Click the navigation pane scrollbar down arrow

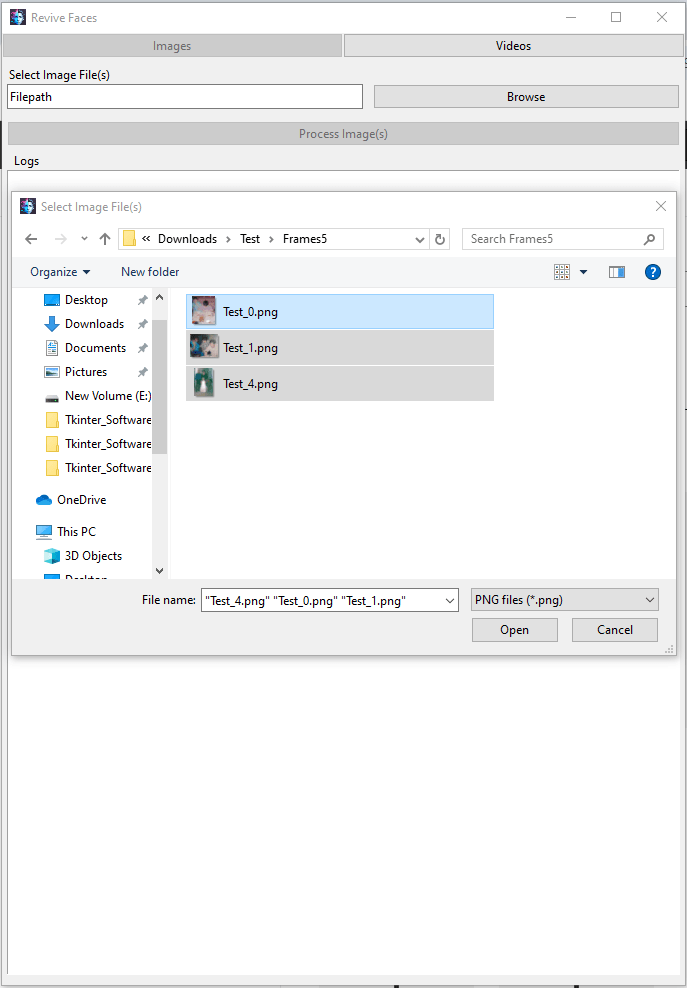(159, 571)
